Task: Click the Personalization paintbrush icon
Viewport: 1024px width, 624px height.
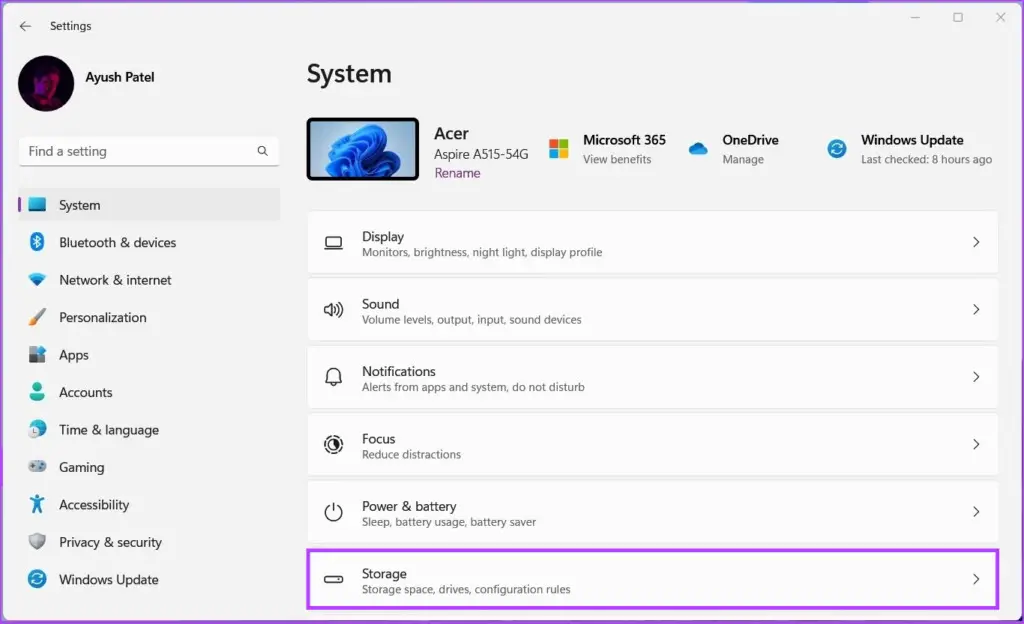Action: tap(37, 317)
